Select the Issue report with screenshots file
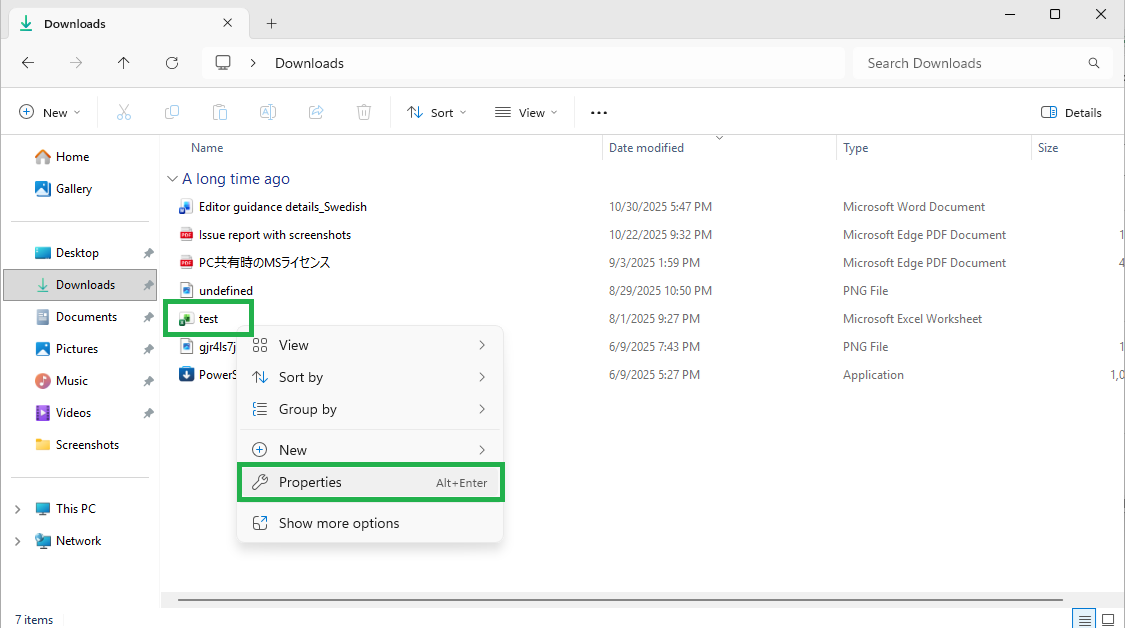 coord(275,235)
